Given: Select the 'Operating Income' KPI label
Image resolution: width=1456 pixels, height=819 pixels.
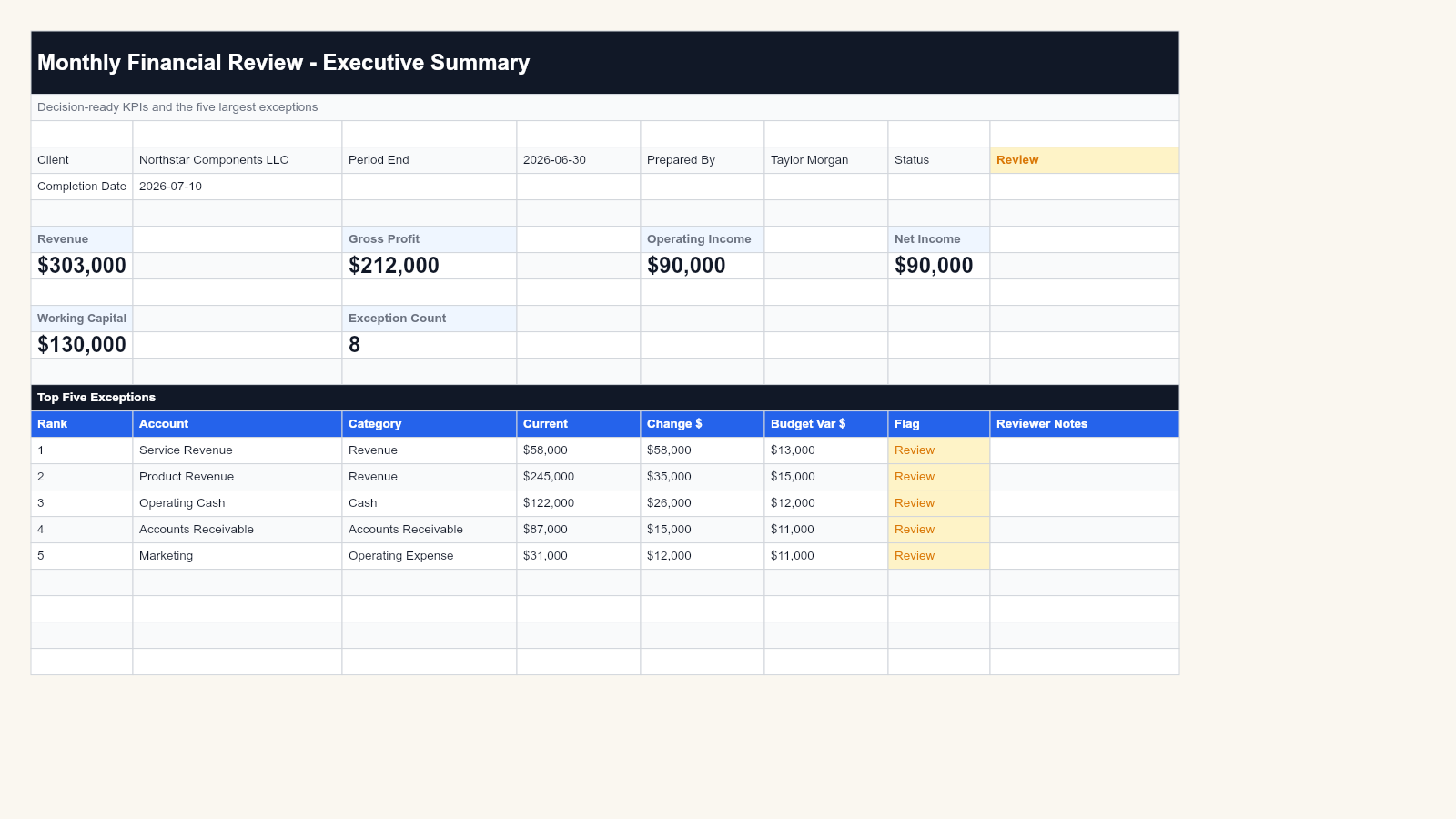Looking at the screenshot, I should click(x=703, y=239).
